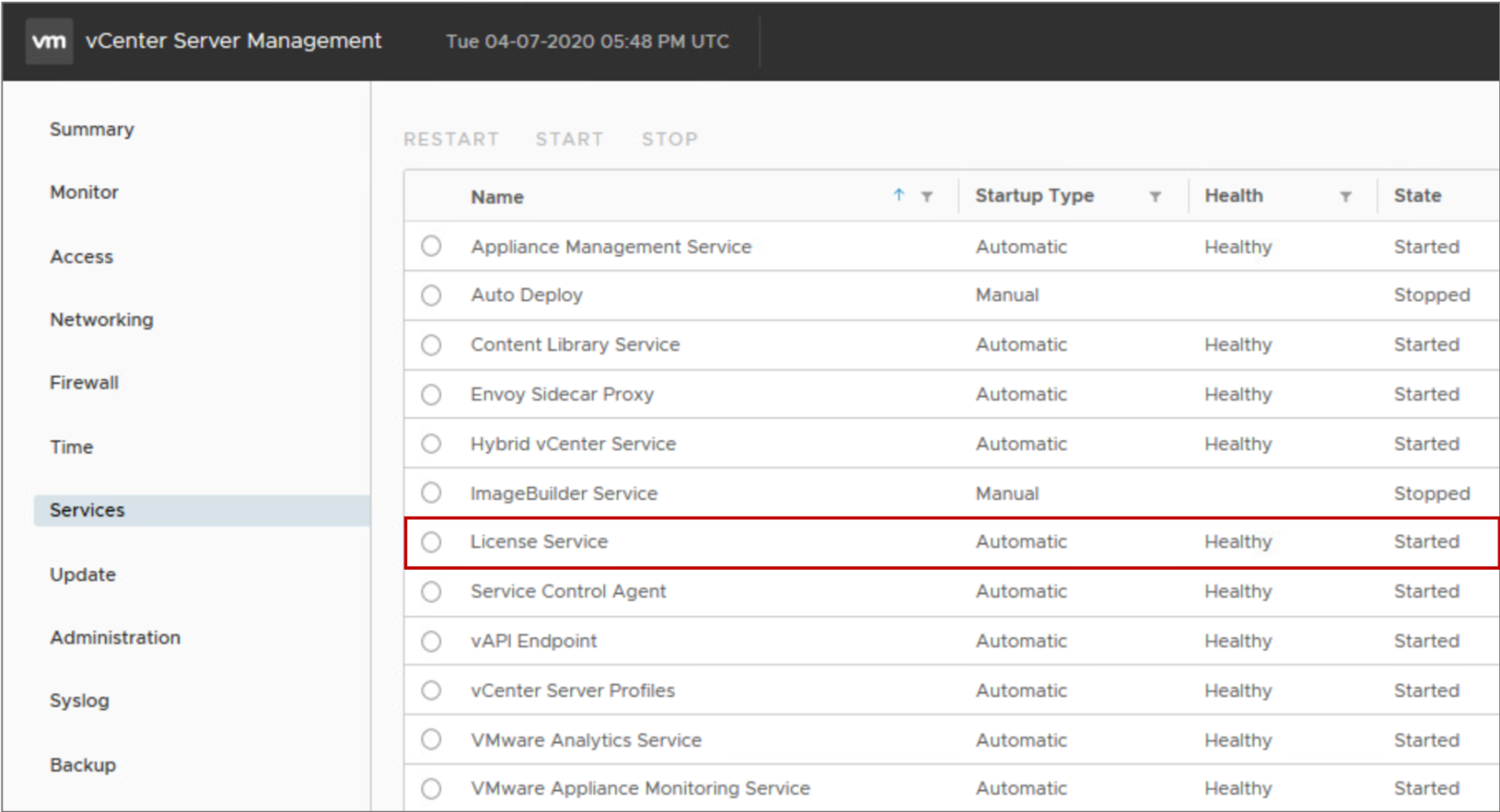Click the RESTART button
The image size is (1500, 812).
click(x=451, y=139)
